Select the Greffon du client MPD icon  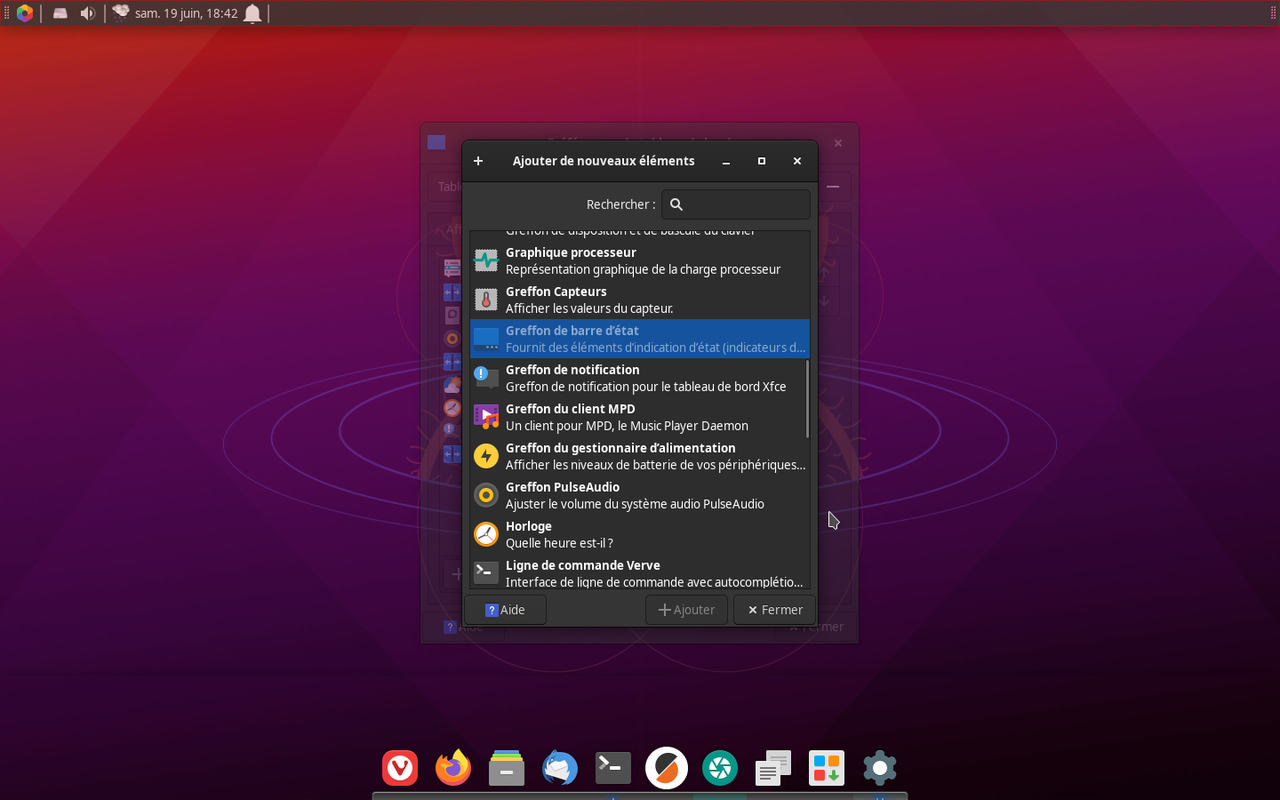pyautogui.click(x=486, y=417)
